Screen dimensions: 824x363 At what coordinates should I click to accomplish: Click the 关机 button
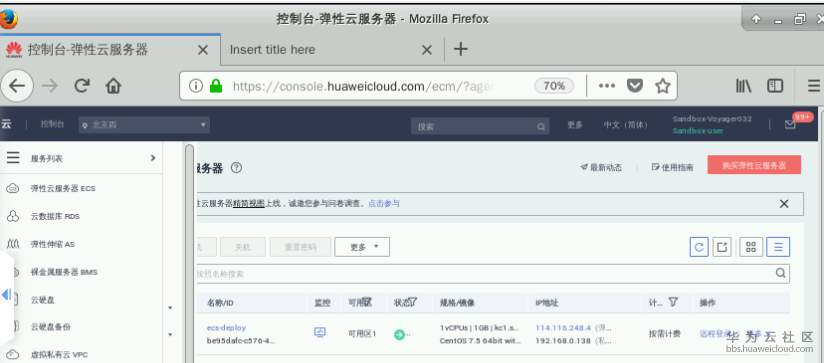coord(243,247)
